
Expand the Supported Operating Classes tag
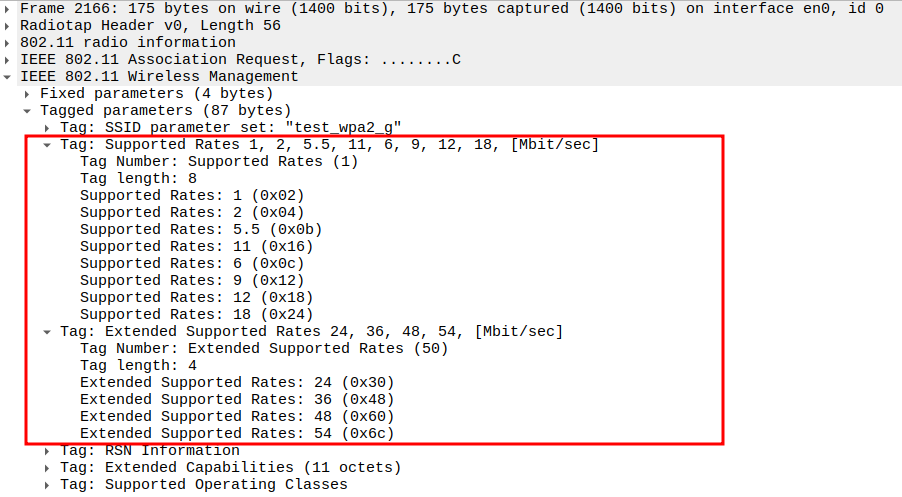47,484
